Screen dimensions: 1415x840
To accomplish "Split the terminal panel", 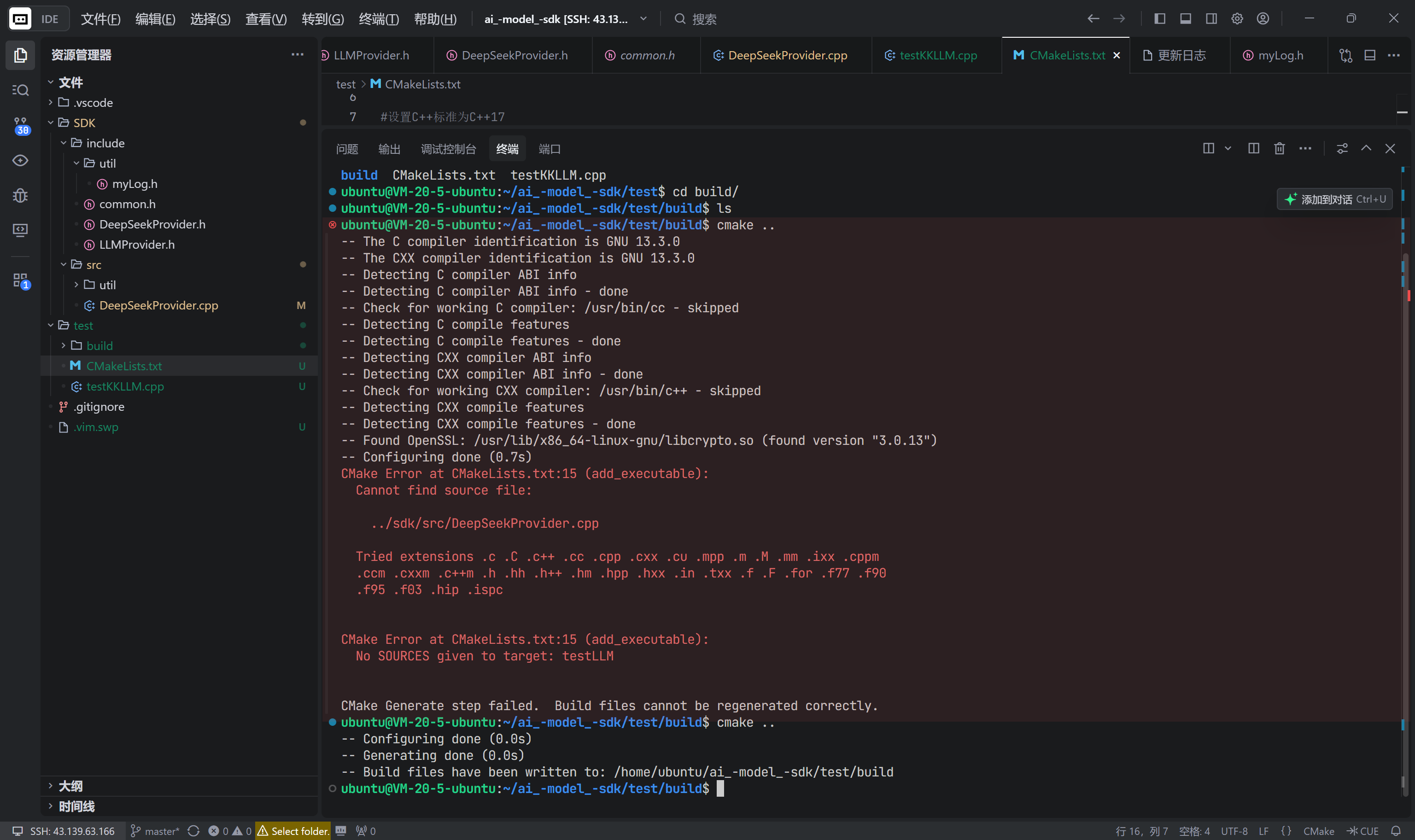I will tap(1253, 148).
